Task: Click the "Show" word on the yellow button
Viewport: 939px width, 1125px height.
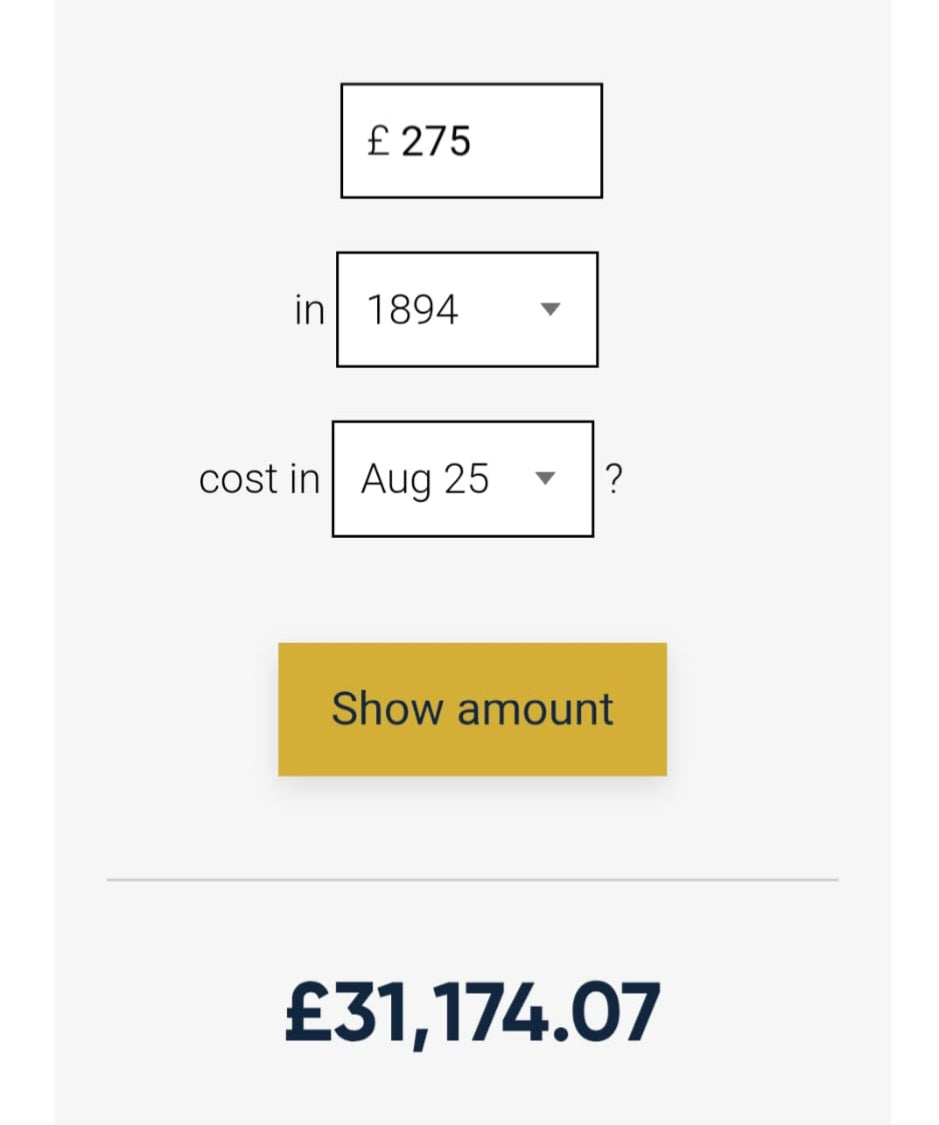Action: point(387,709)
